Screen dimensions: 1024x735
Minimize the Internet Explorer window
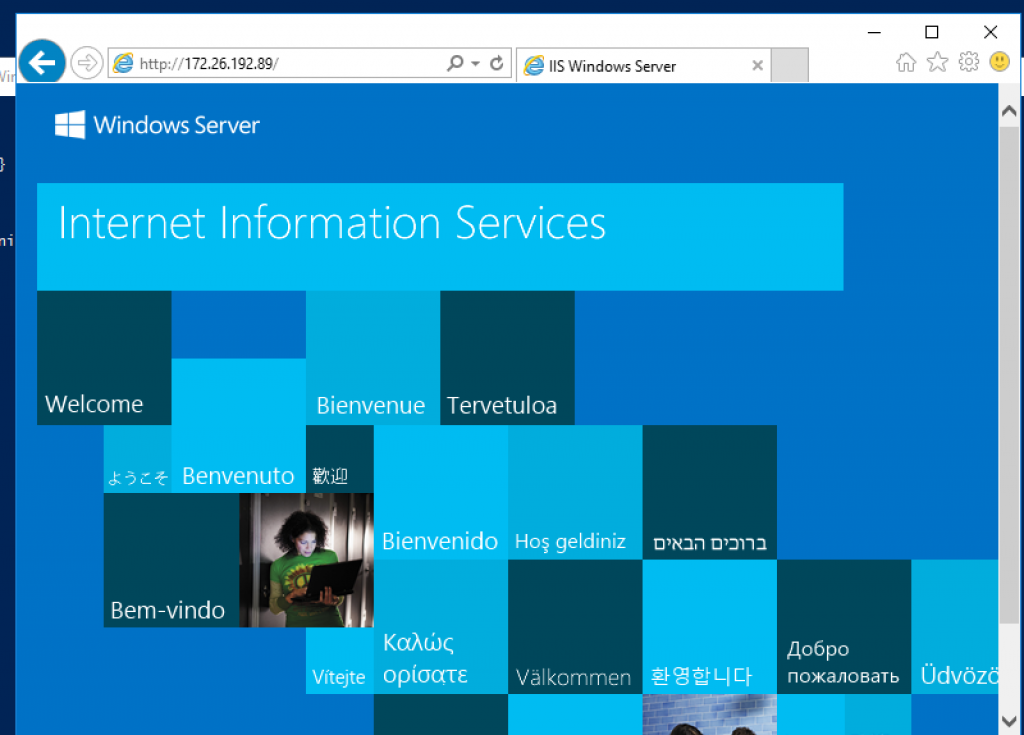coord(874,31)
